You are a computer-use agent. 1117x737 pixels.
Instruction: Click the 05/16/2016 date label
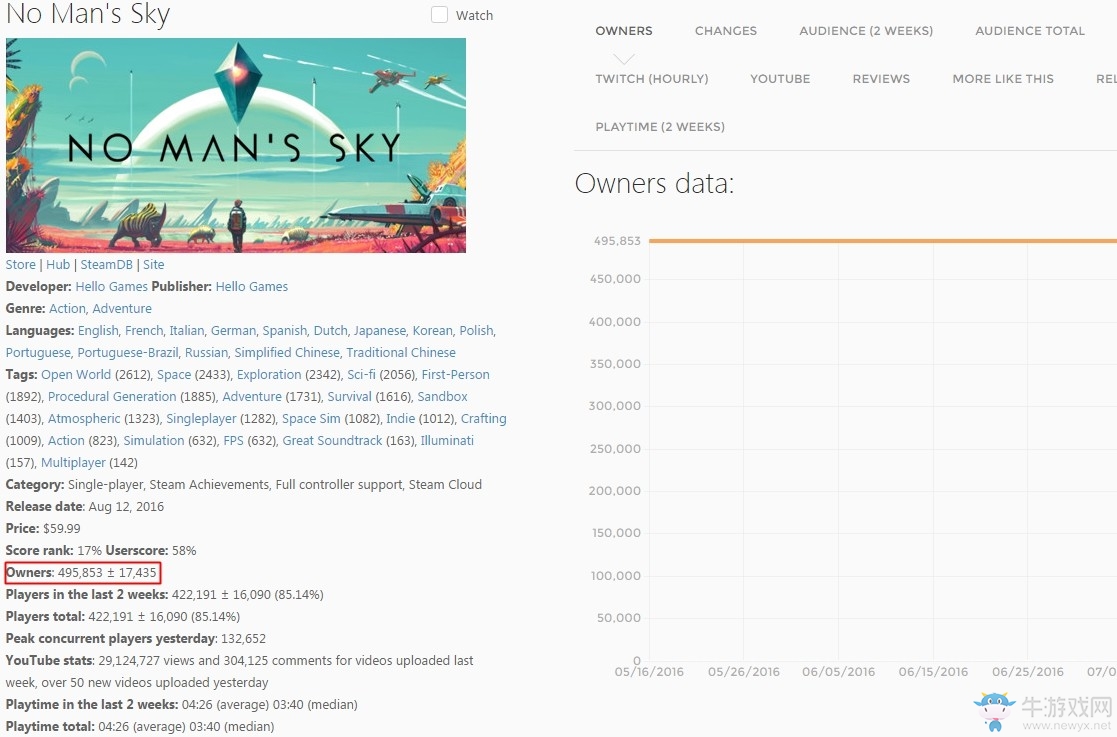point(649,671)
